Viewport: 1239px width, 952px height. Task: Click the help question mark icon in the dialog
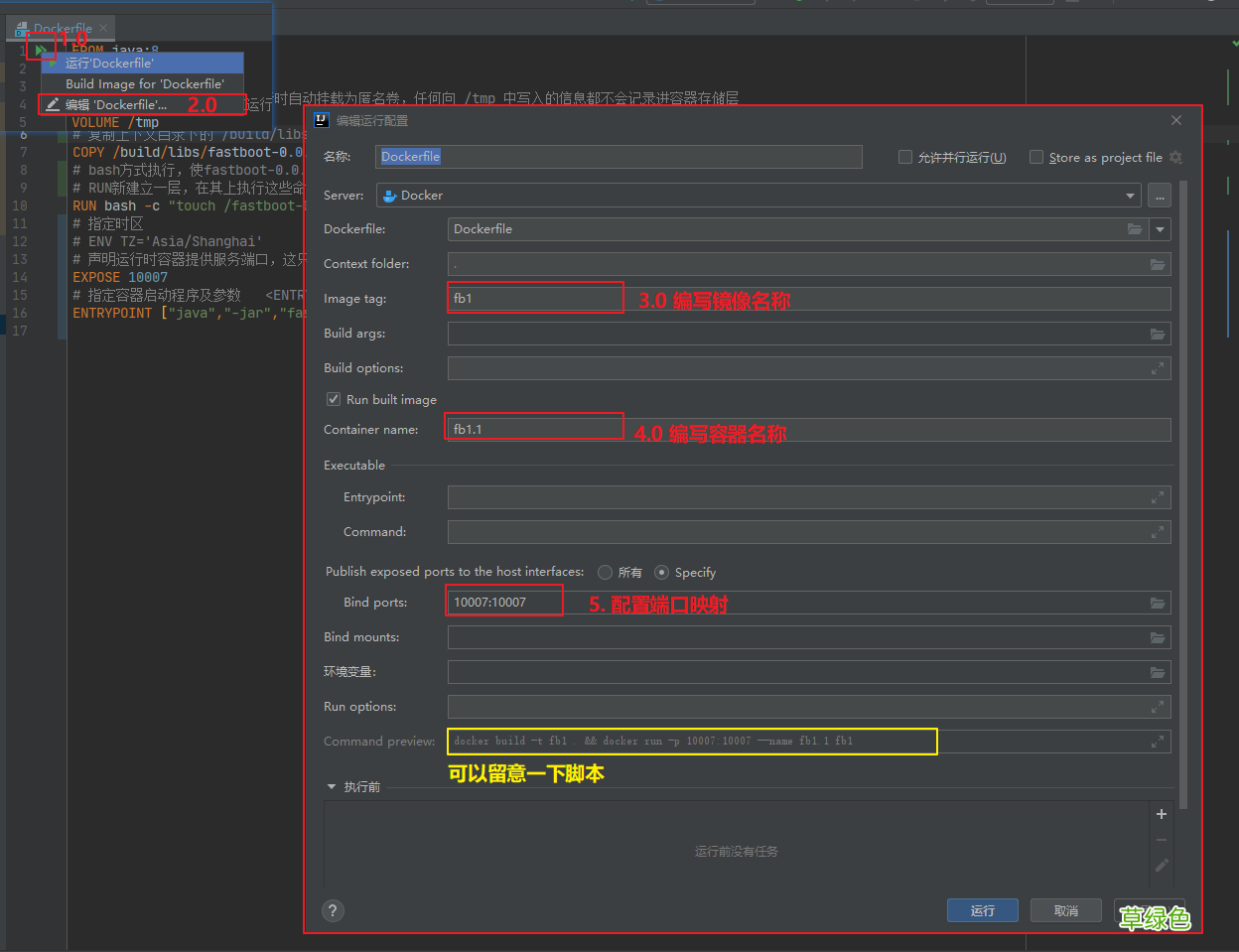[333, 910]
